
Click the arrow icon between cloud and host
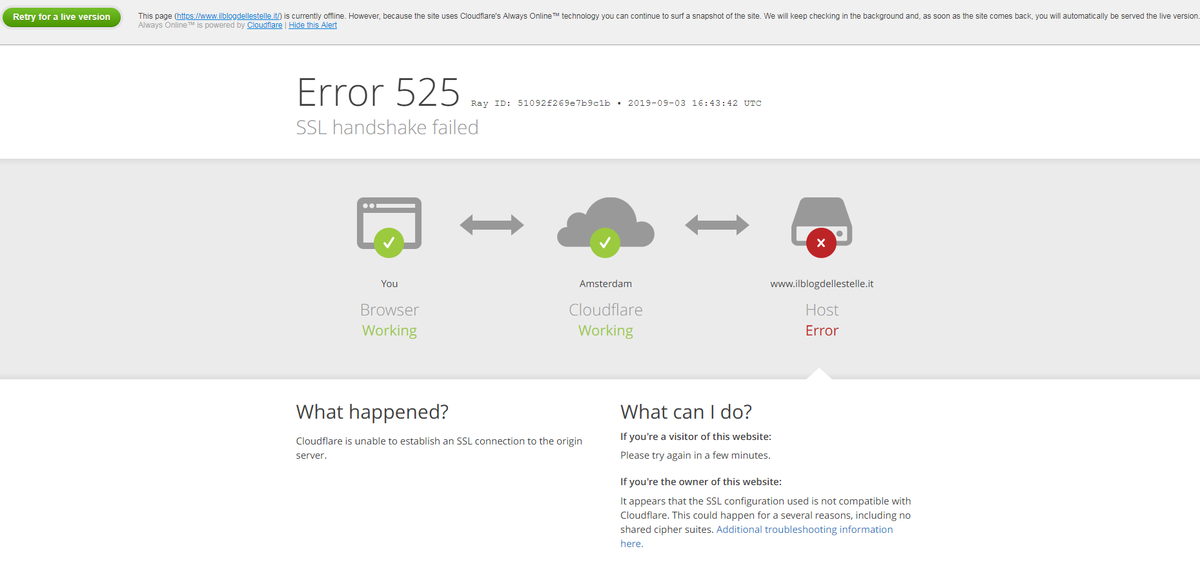click(x=717, y=225)
